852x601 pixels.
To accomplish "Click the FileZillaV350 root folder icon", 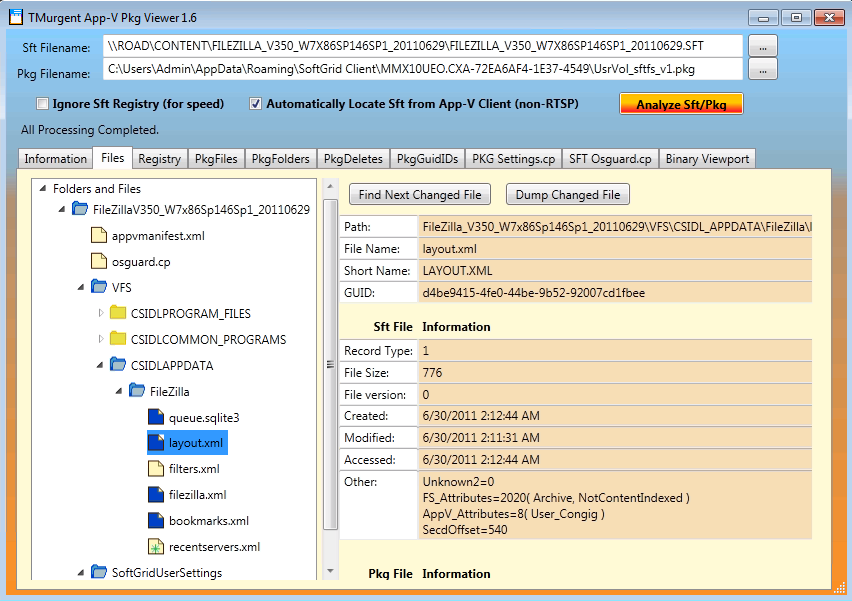I will click(80, 209).
